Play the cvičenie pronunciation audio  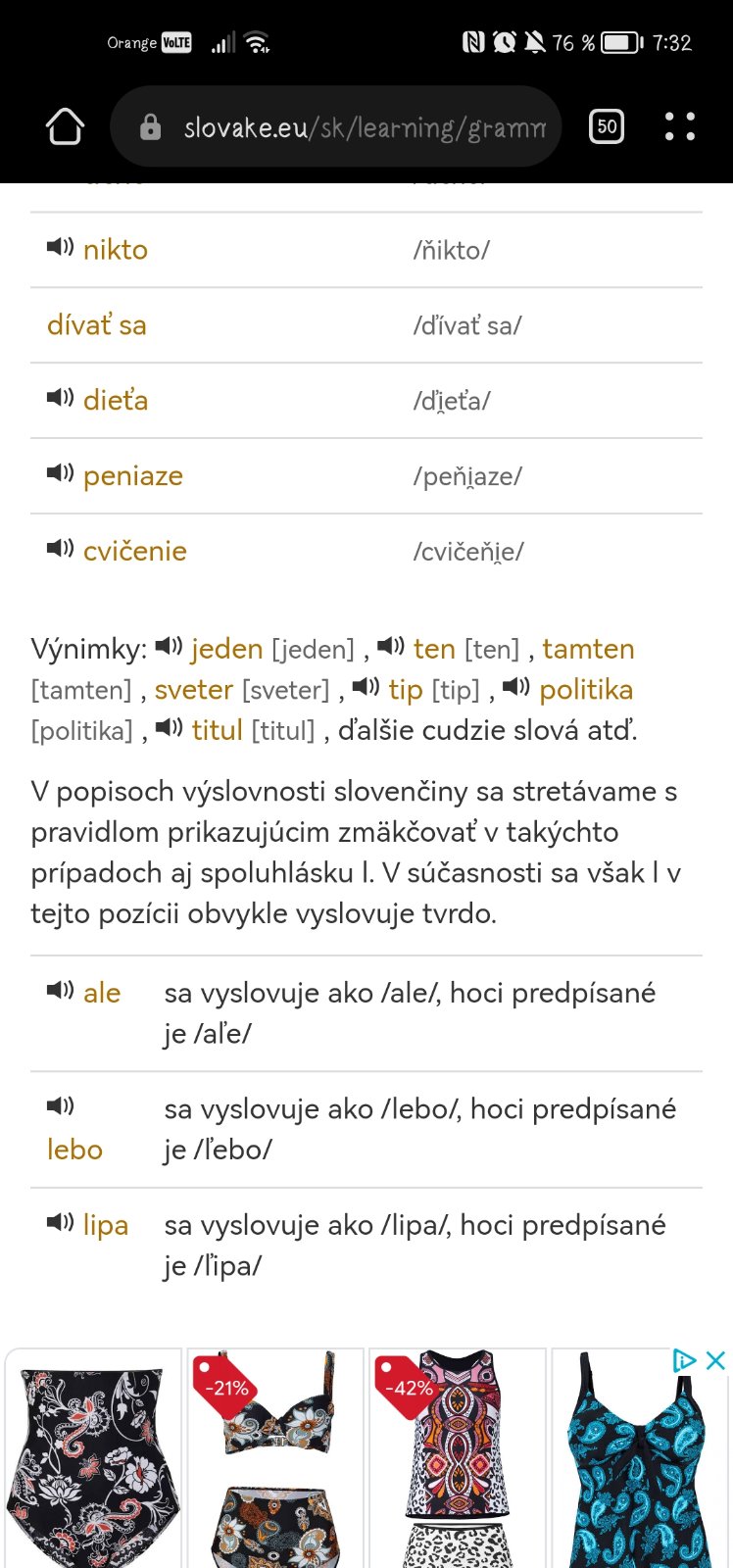(60, 549)
